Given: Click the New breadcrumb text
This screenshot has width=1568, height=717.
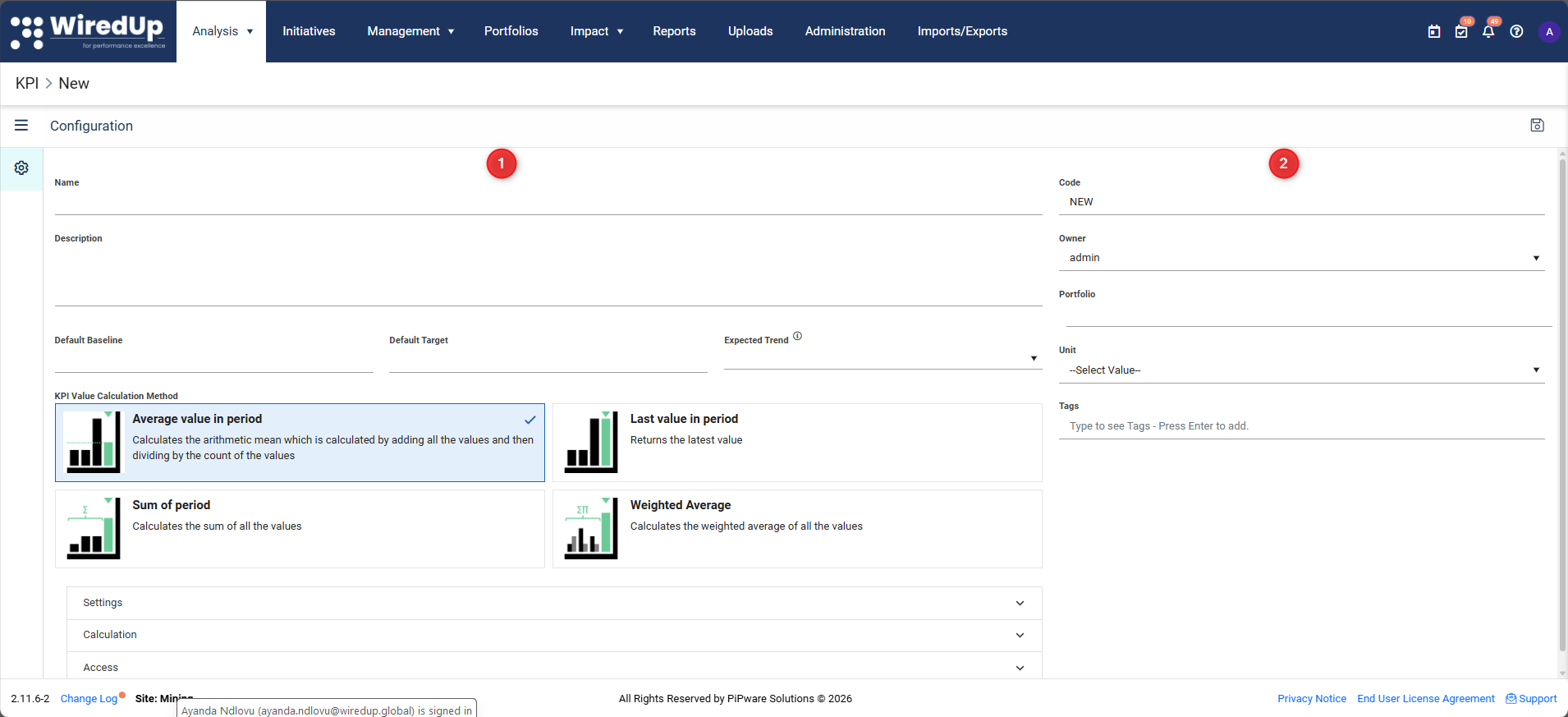Looking at the screenshot, I should 74,83.
